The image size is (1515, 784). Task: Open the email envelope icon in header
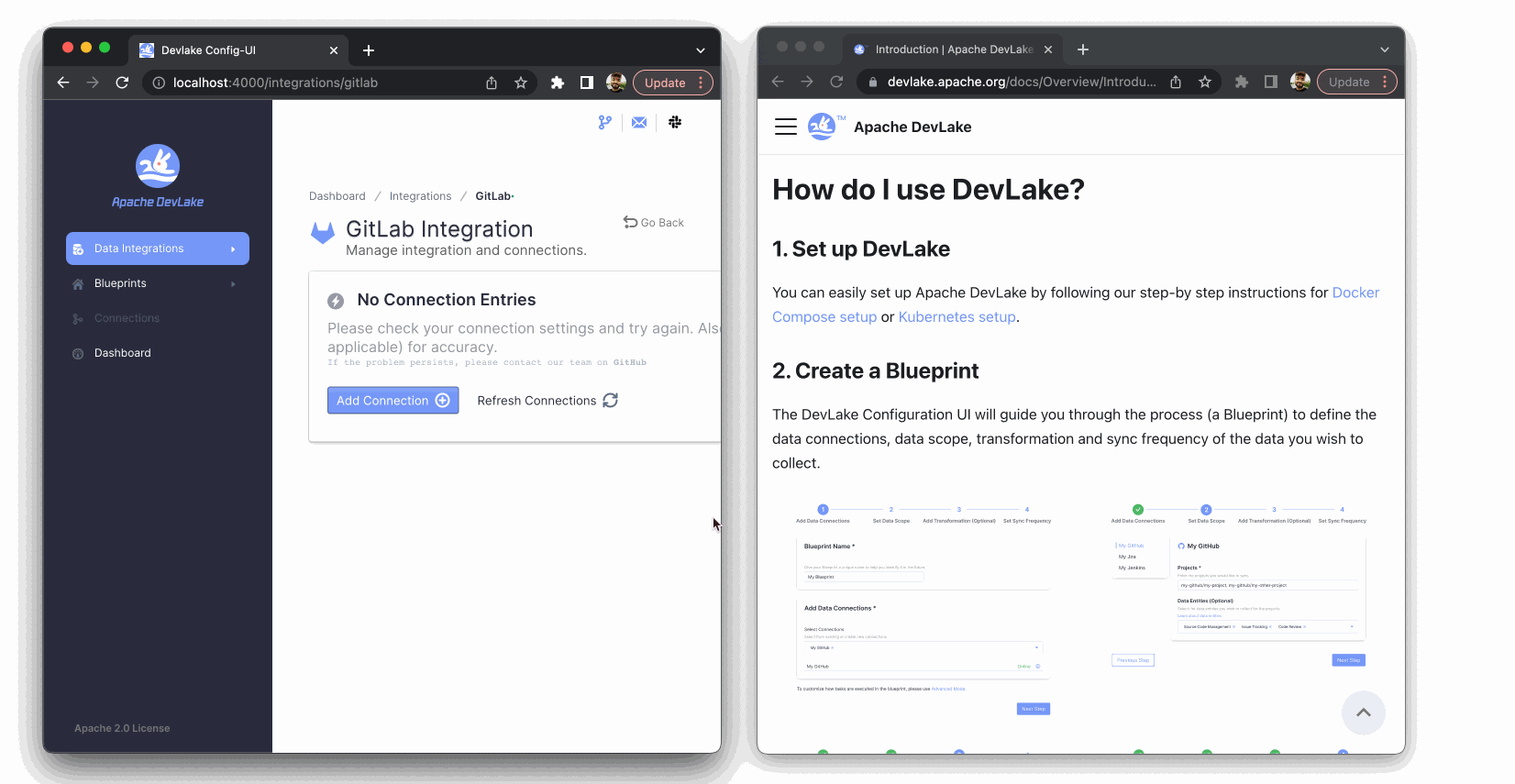point(639,122)
